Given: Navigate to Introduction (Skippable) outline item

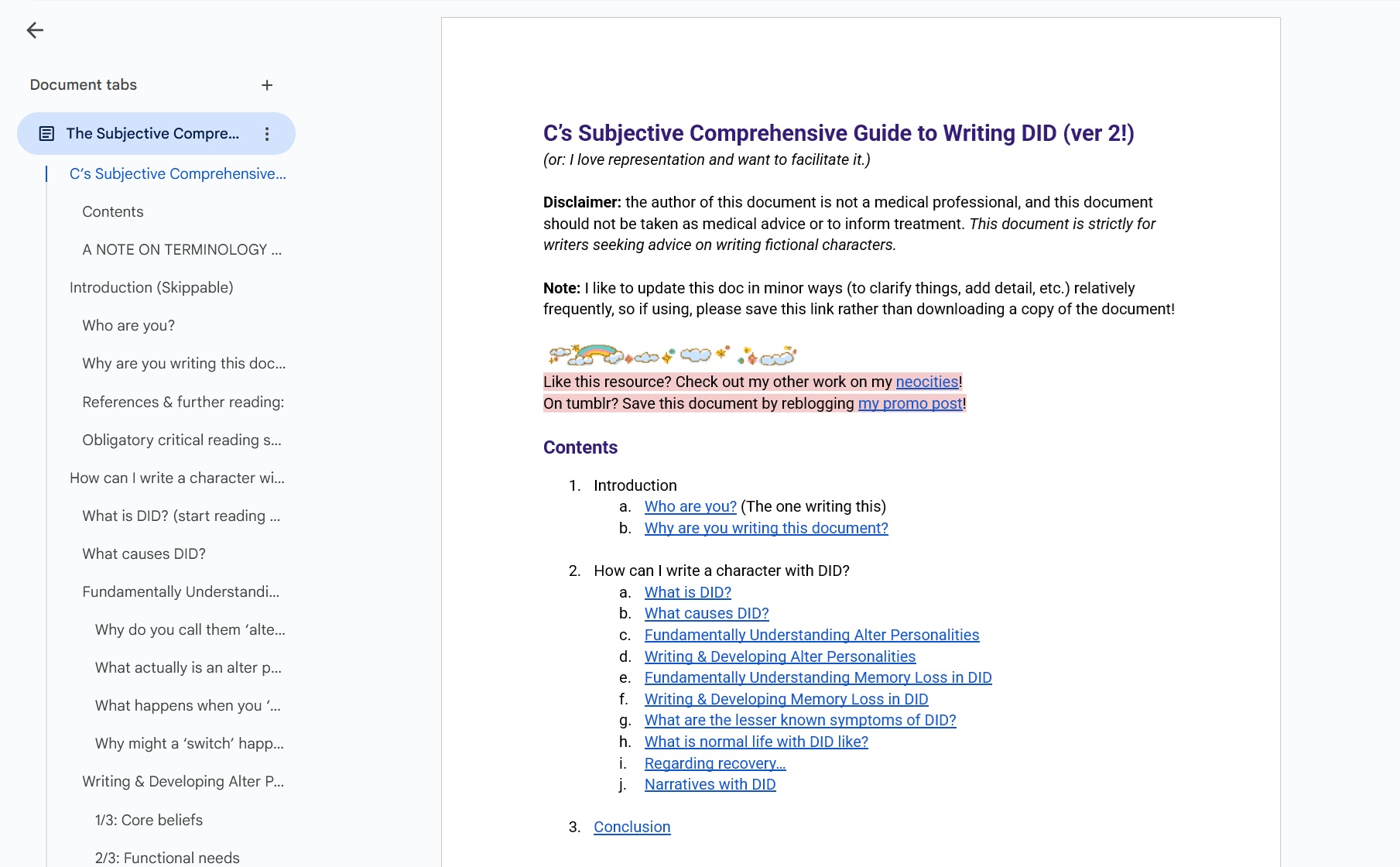Looking at the screenshot, I should click(151, 288).
